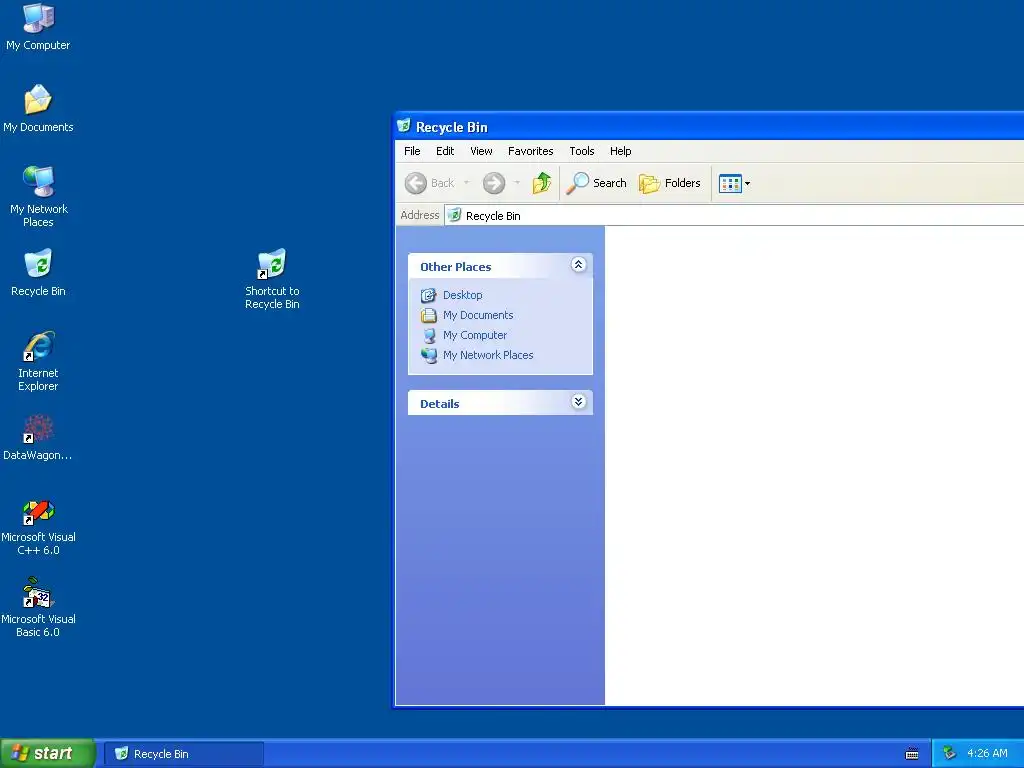Image resolution: width=1024 pixels, height=768 pixels.
Task: Open the Start menu
Action: [x=48, y=753]
